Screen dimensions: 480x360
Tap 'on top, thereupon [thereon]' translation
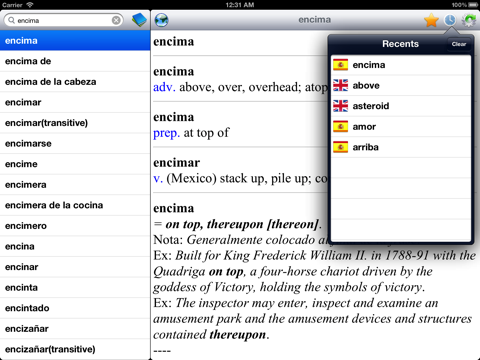coord(242,224)
